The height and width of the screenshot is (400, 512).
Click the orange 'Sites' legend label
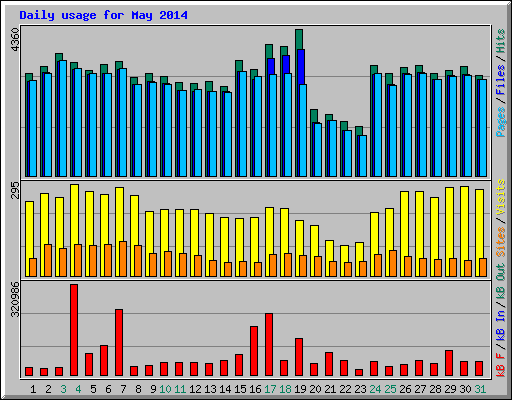point(500,242)
